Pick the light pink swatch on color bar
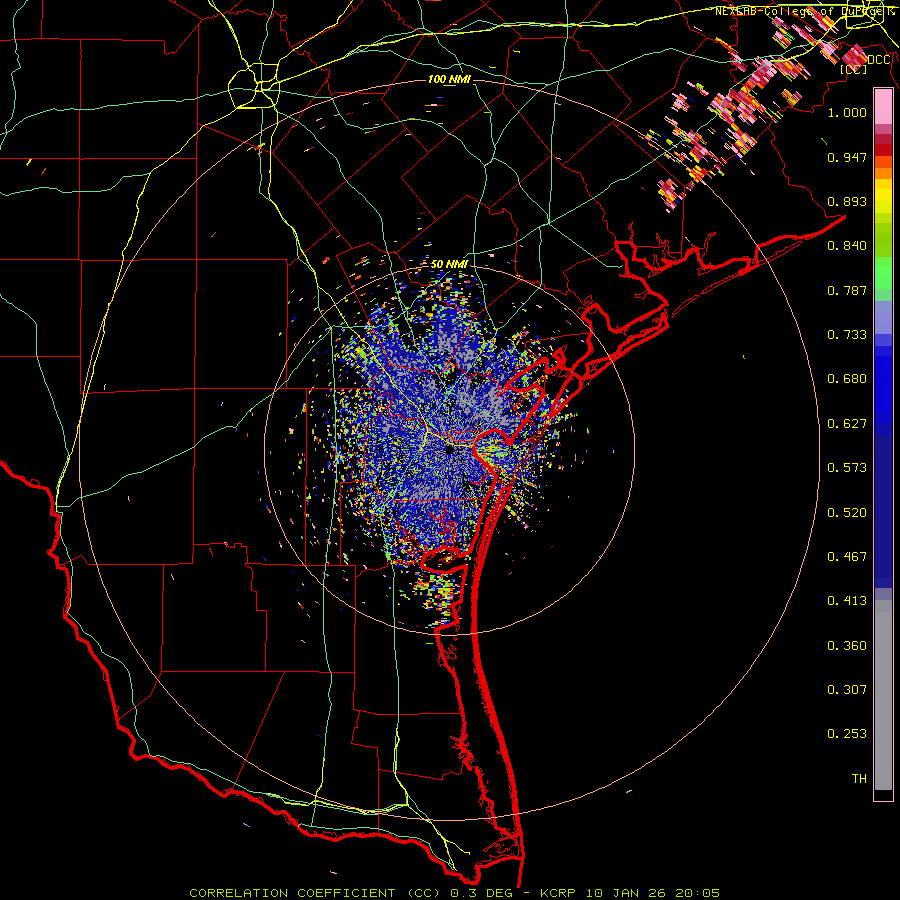The width and height of the screenshot is (900, 900). (x=883, y=106)
